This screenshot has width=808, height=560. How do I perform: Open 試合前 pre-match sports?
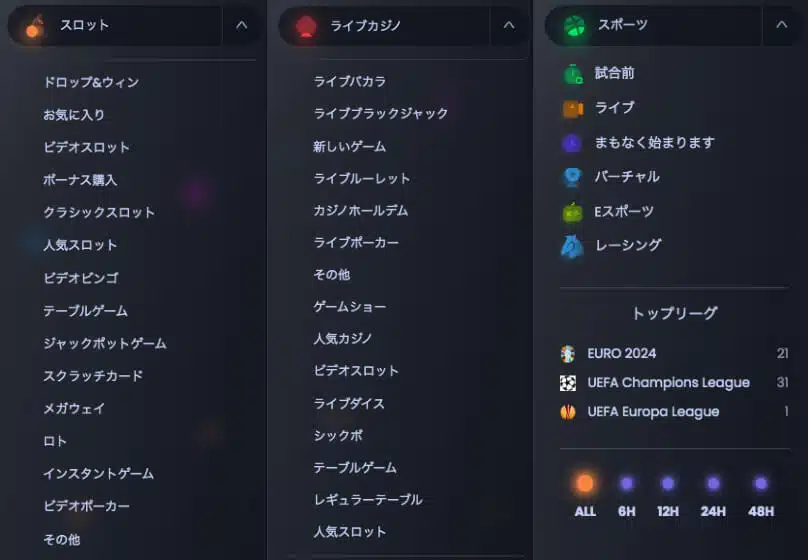click(x=615, y=73)
